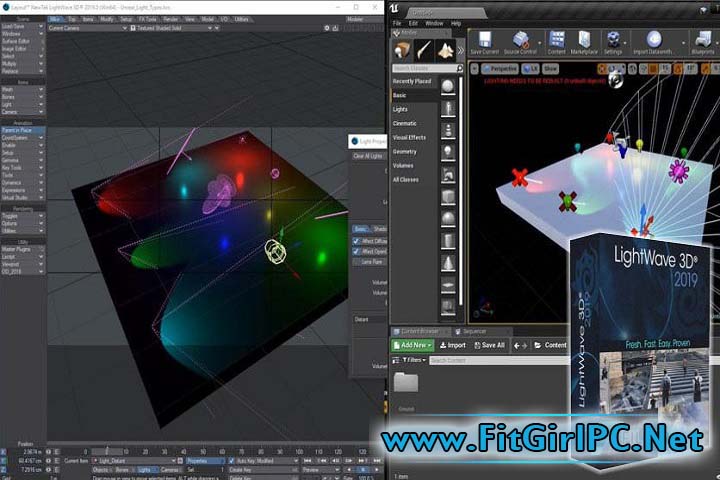This screenshot has height=480, width=720.
Task: Open the Marketplace icon
Action: (x=584, y=41)
